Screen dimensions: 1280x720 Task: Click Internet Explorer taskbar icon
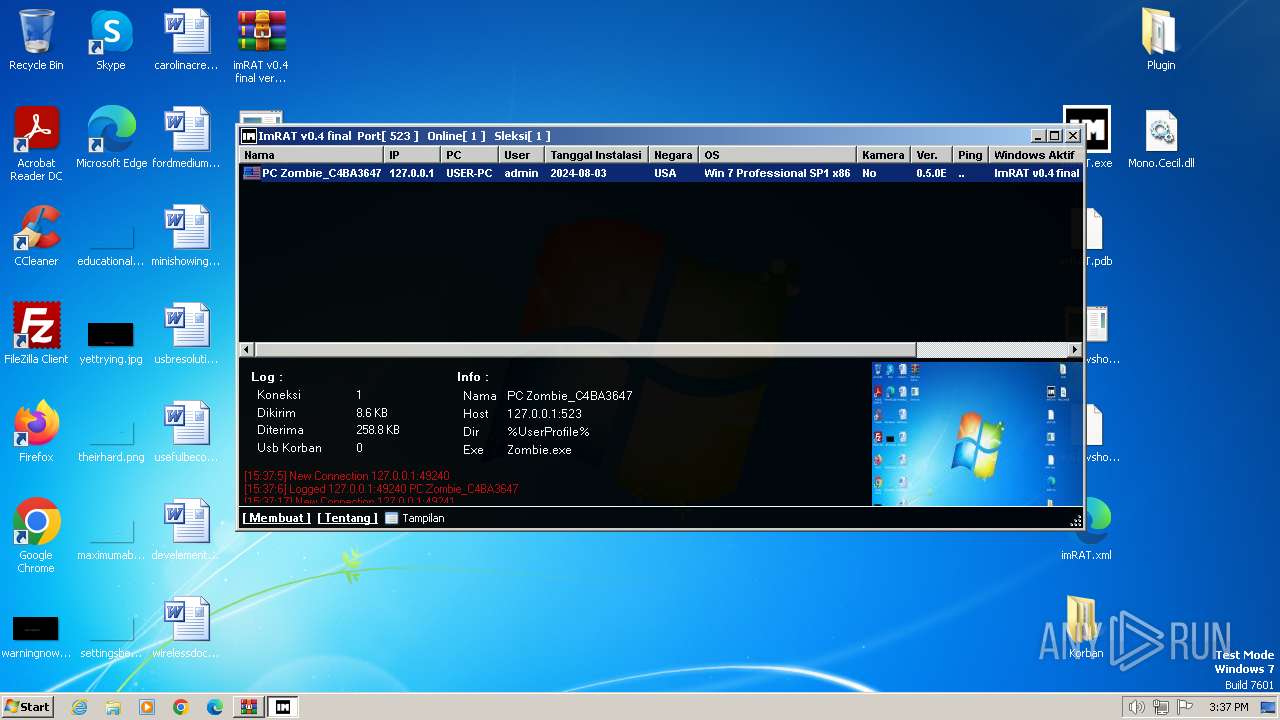[79, 707]
